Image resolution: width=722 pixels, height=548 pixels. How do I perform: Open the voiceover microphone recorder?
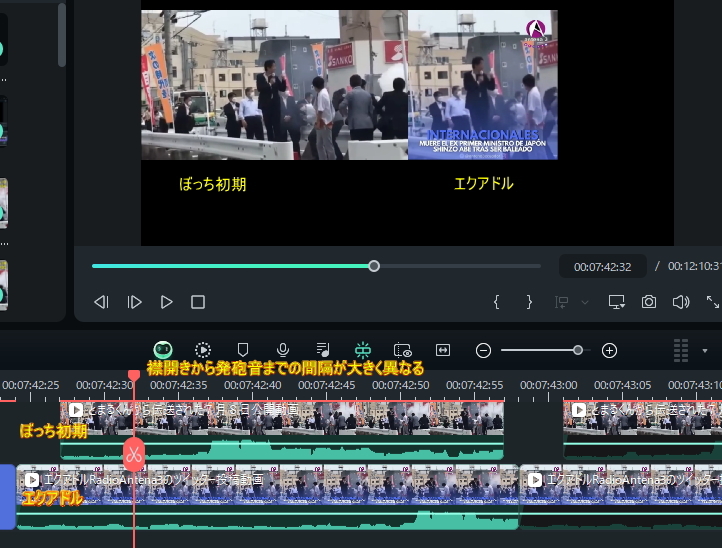pyautogui.click(x=283, y=350)
